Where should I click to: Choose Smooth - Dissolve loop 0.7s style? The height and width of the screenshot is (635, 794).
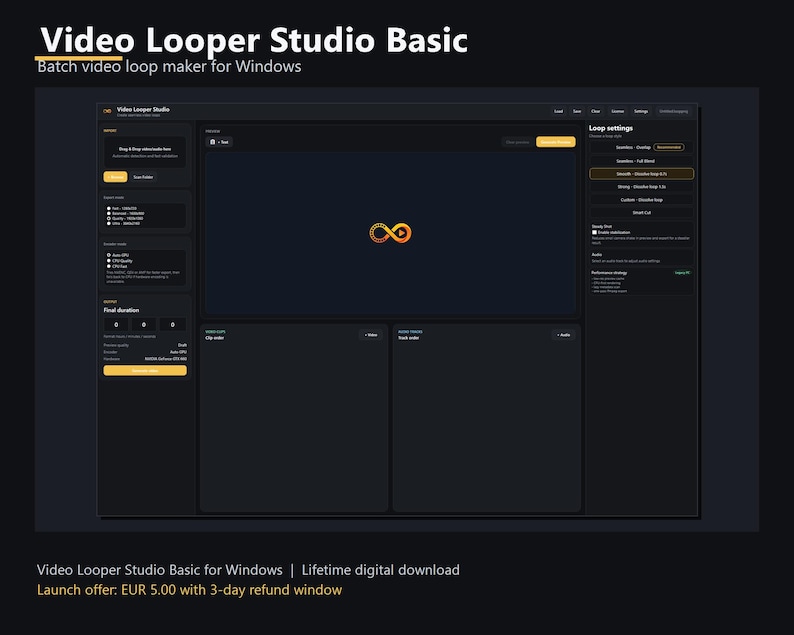(x=642, y=174)
